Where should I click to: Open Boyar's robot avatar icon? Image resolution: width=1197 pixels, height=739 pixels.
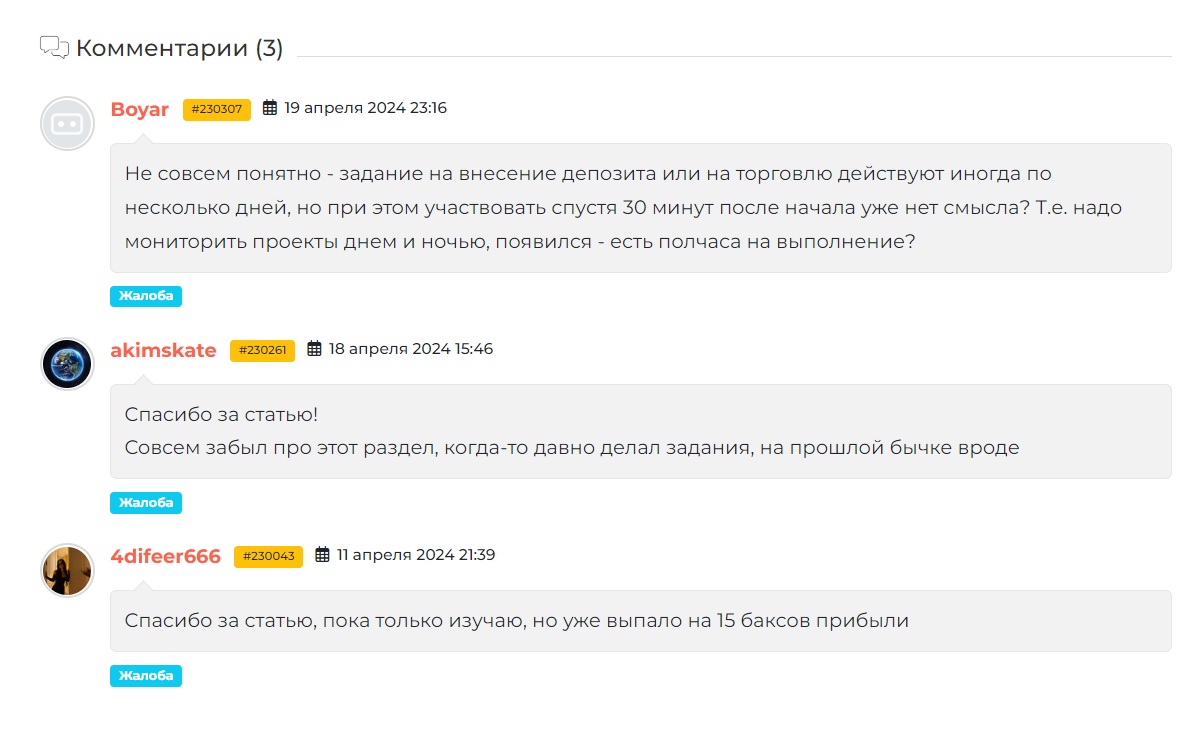(x=67, y=124)
